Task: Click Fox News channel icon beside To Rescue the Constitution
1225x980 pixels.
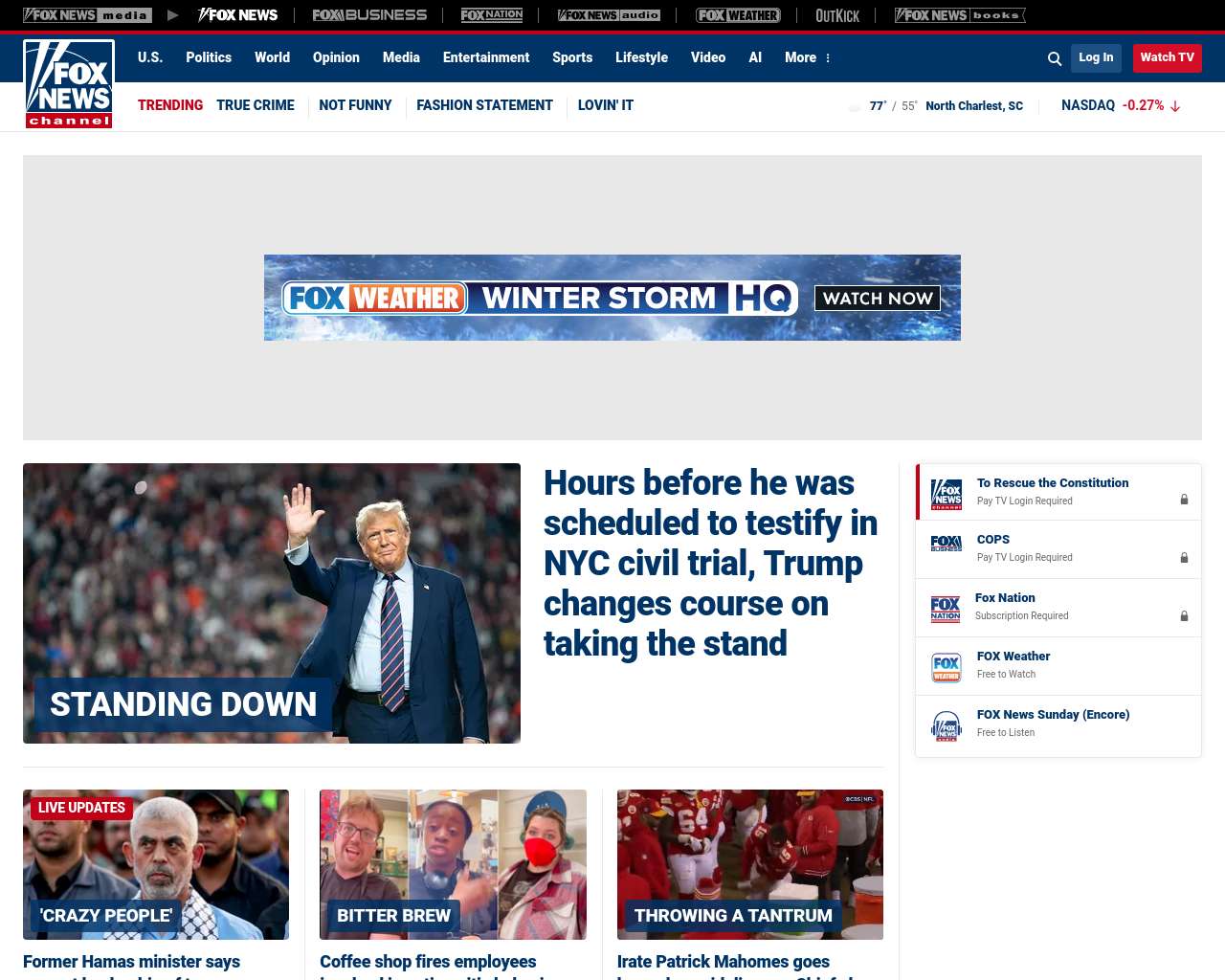Action: 947,494
